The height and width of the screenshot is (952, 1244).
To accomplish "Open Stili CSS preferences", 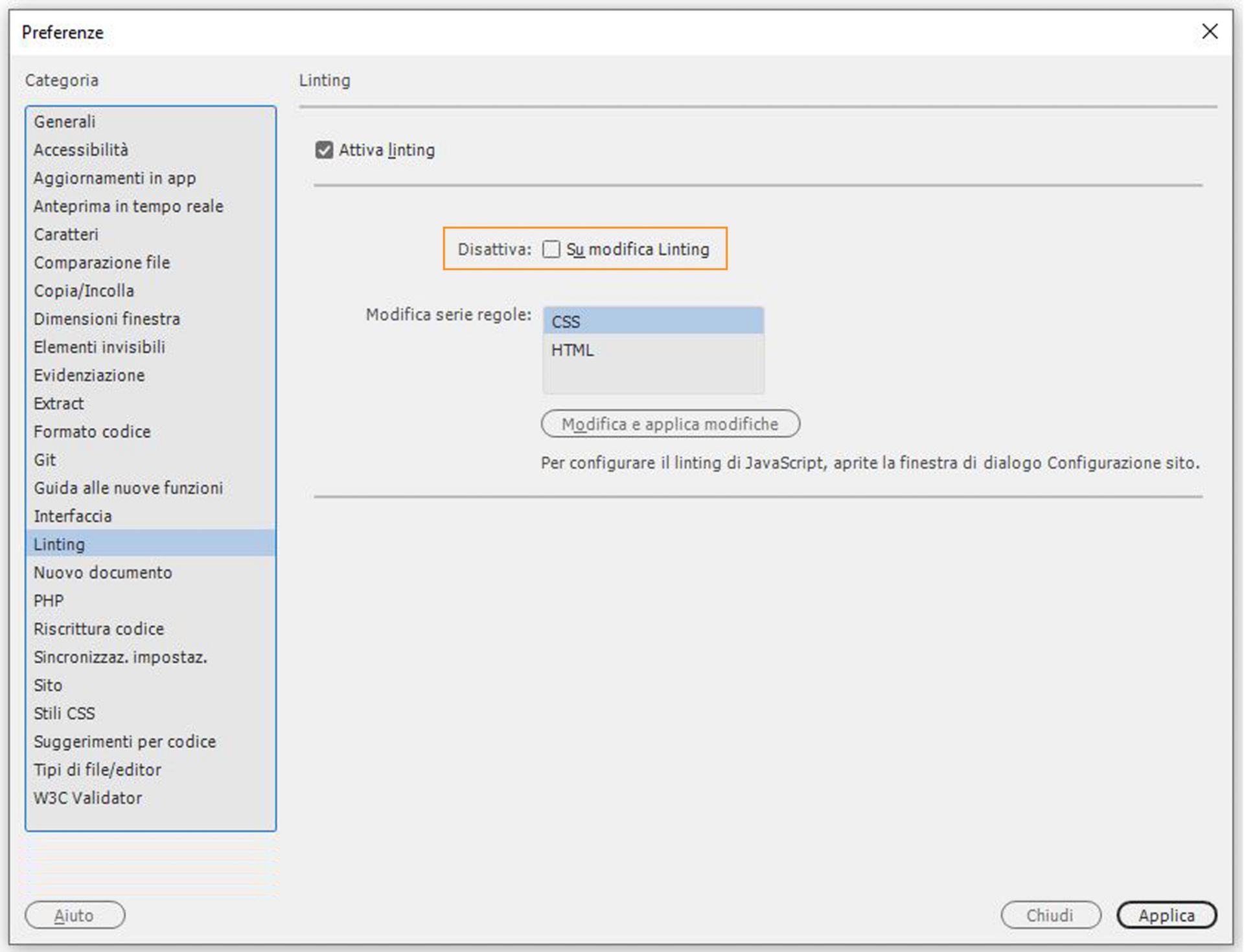I will coord(64,714).
